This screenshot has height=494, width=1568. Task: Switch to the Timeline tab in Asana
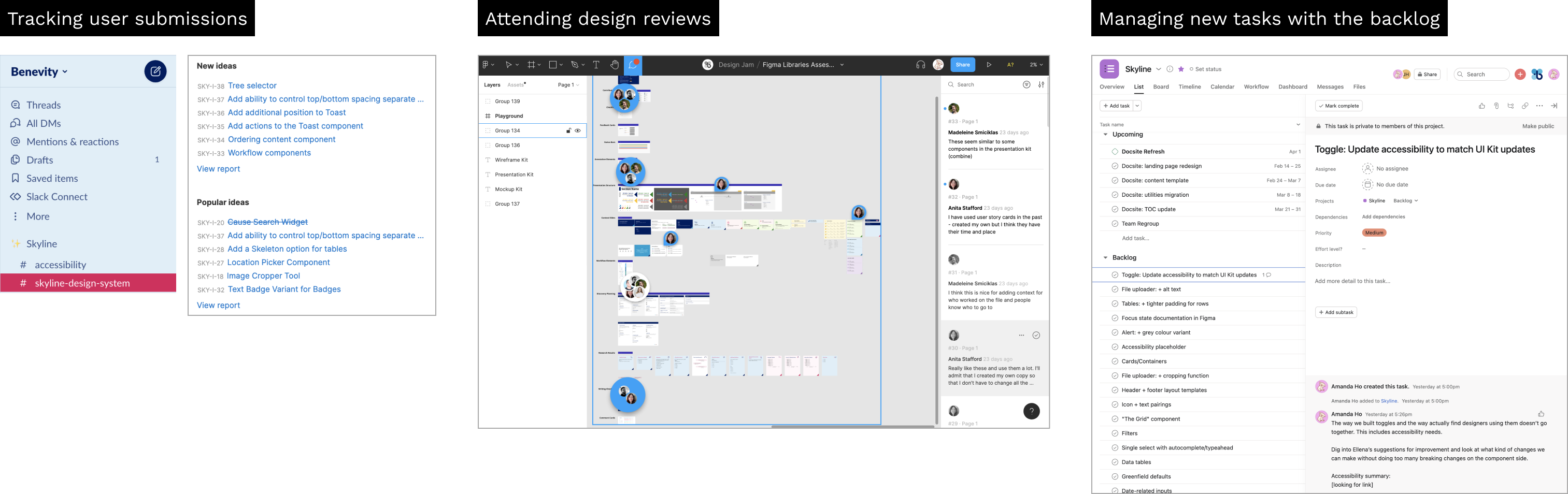pos(1189,87)
